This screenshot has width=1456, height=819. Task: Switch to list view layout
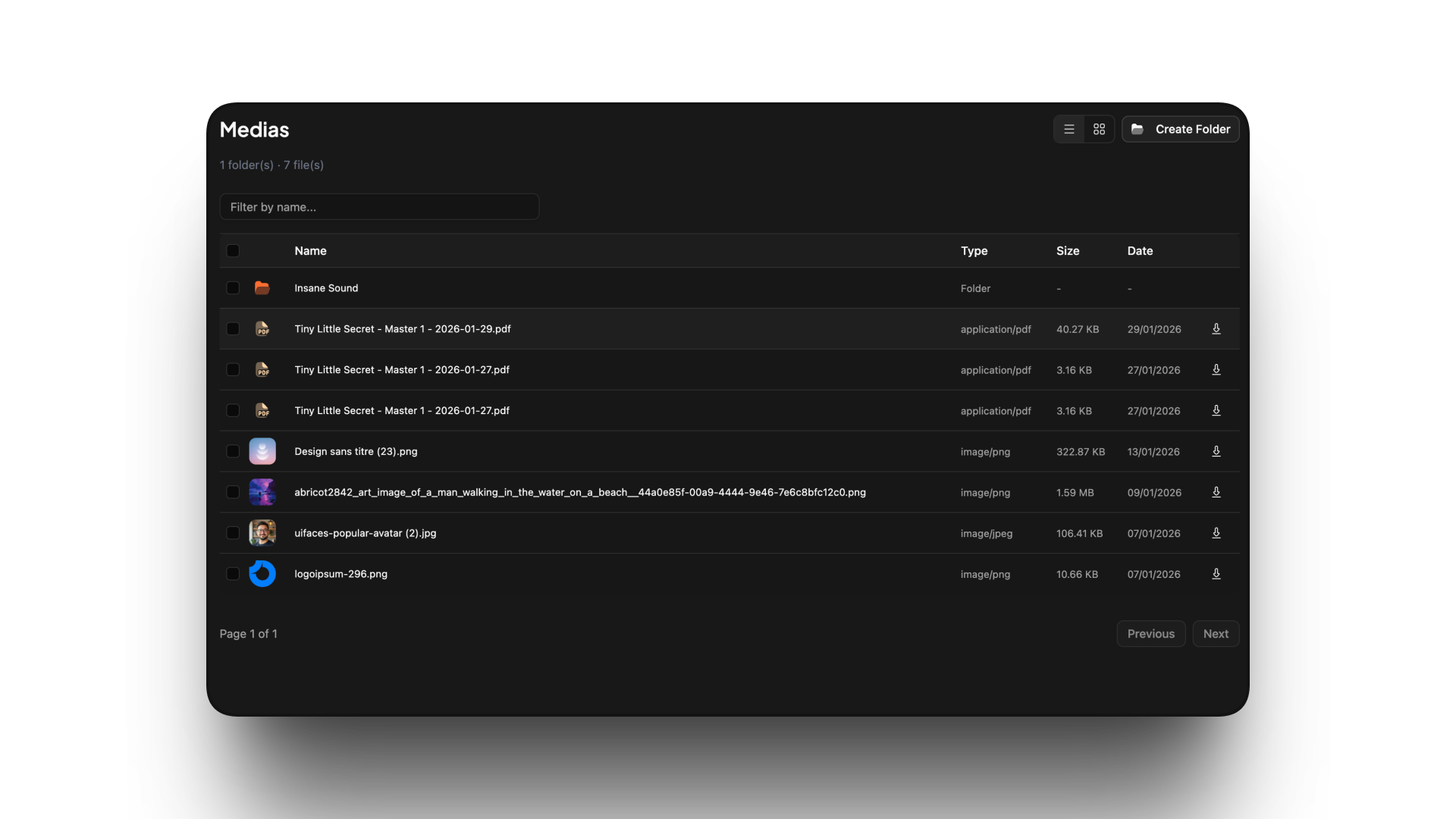pos(1068,130)
